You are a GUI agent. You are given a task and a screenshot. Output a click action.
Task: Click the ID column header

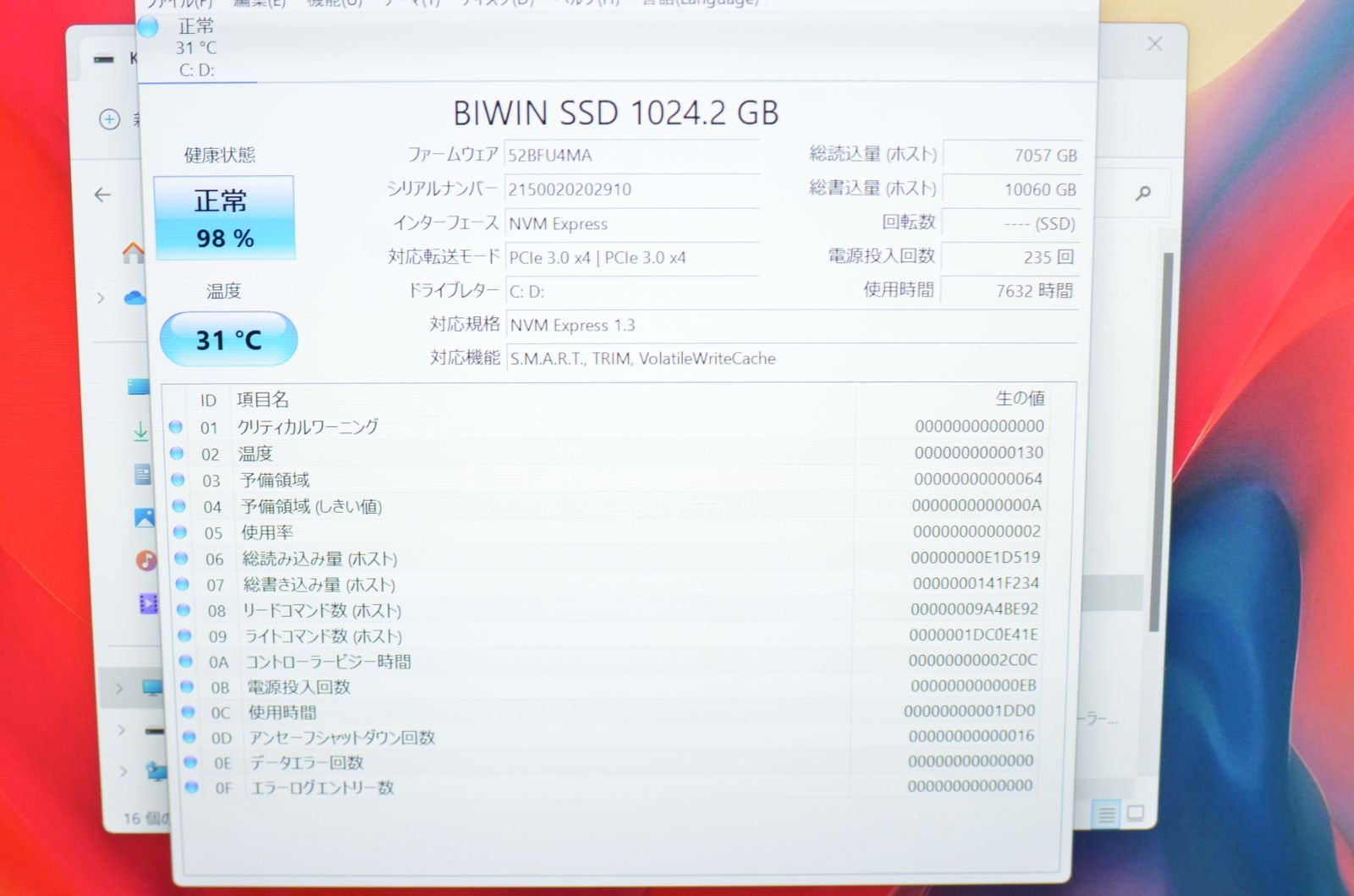[x=208, y=400]
